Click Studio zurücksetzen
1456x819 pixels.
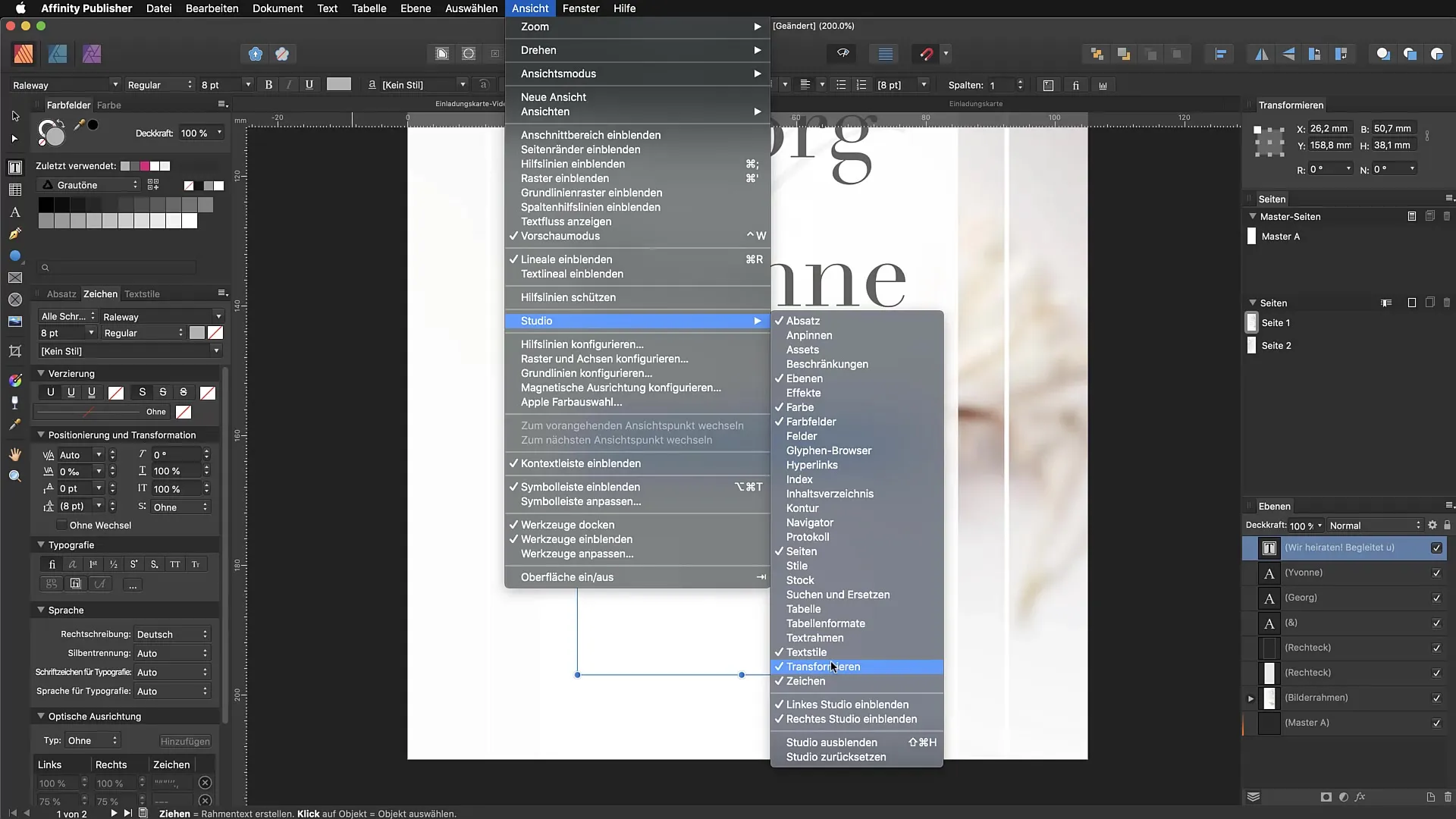coord(857,757)
